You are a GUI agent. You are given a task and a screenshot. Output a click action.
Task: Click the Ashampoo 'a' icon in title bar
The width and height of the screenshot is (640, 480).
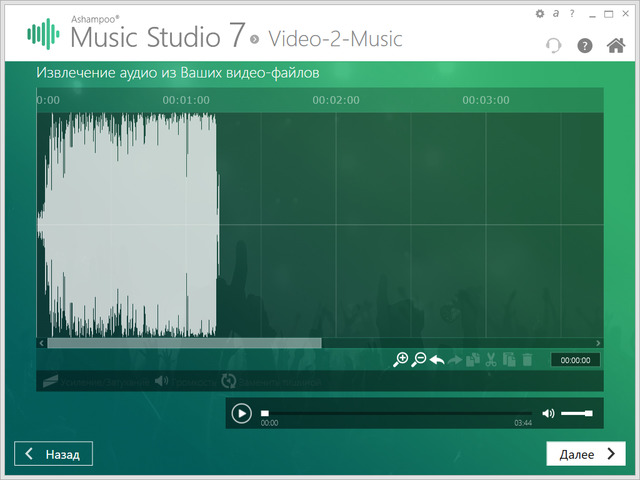[555, 14]
